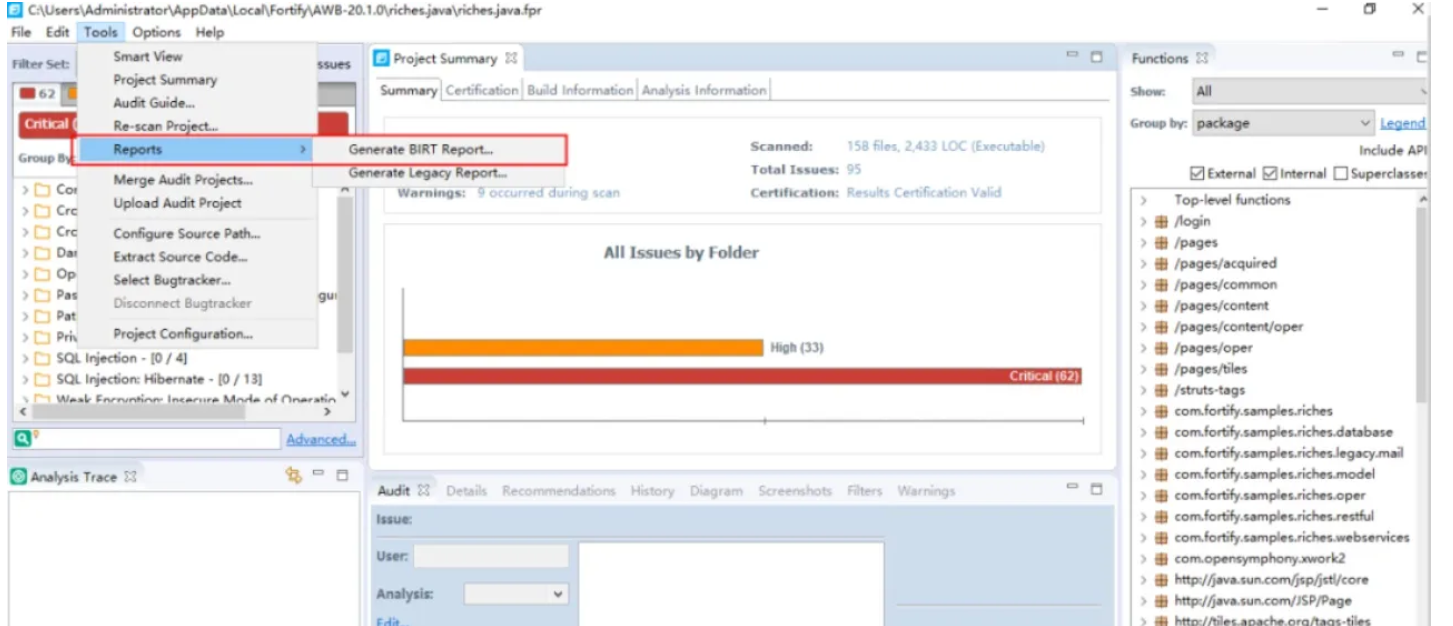Screen dimensions: 1453x626
Task: Select the red 62 critical folder tab
Action: click(x=38, y=93)
